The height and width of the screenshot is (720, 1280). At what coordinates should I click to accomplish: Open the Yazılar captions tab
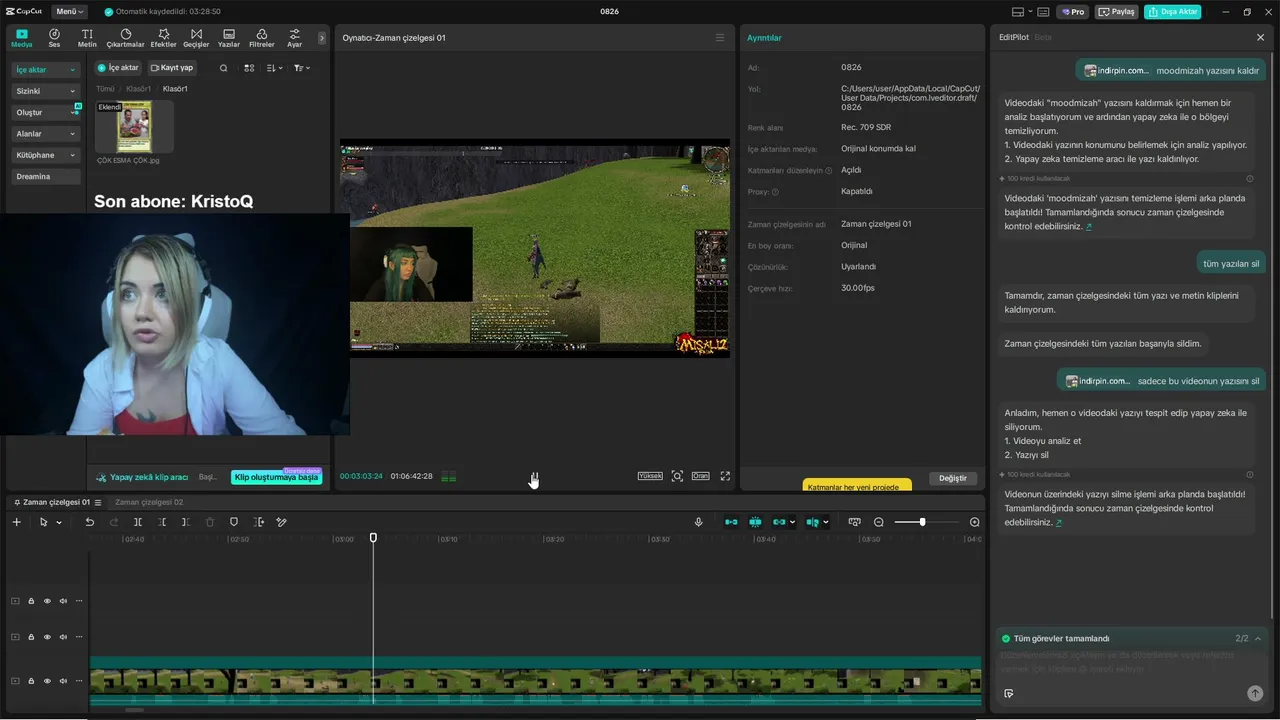click(229, 38)
